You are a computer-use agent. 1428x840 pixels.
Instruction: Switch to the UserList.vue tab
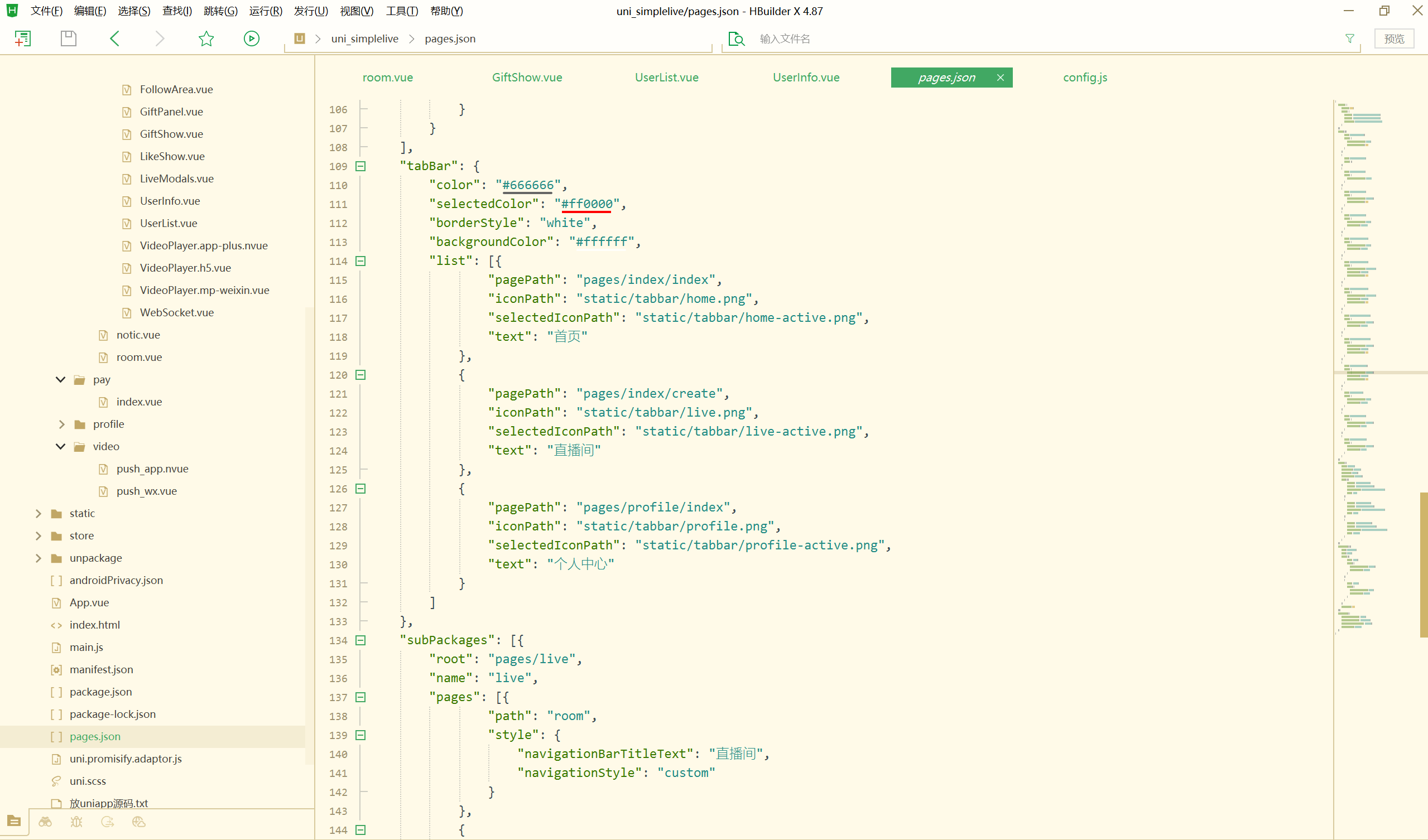click(x=666, y=78)
